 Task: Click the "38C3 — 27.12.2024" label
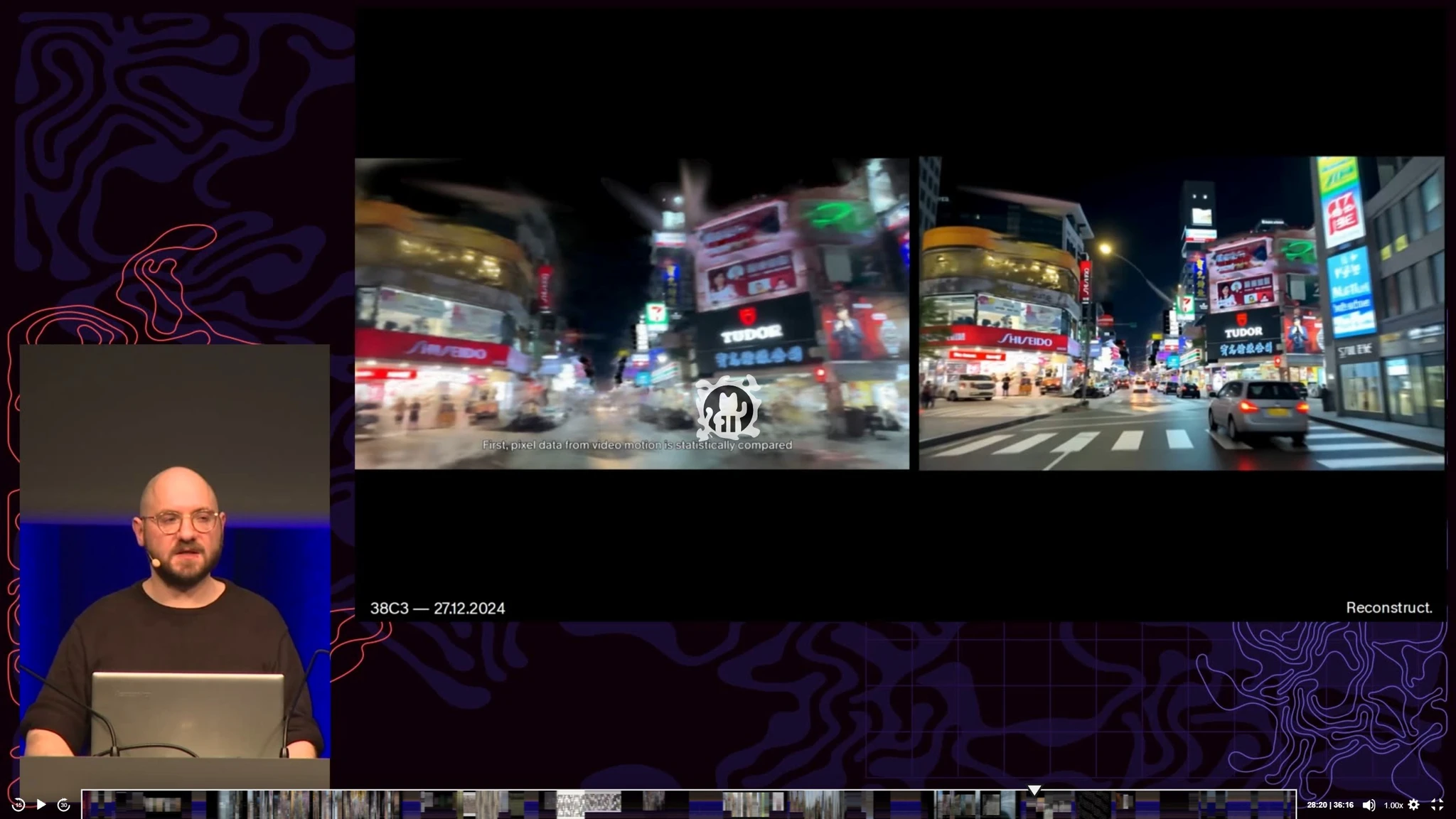(x=437, y=609)
